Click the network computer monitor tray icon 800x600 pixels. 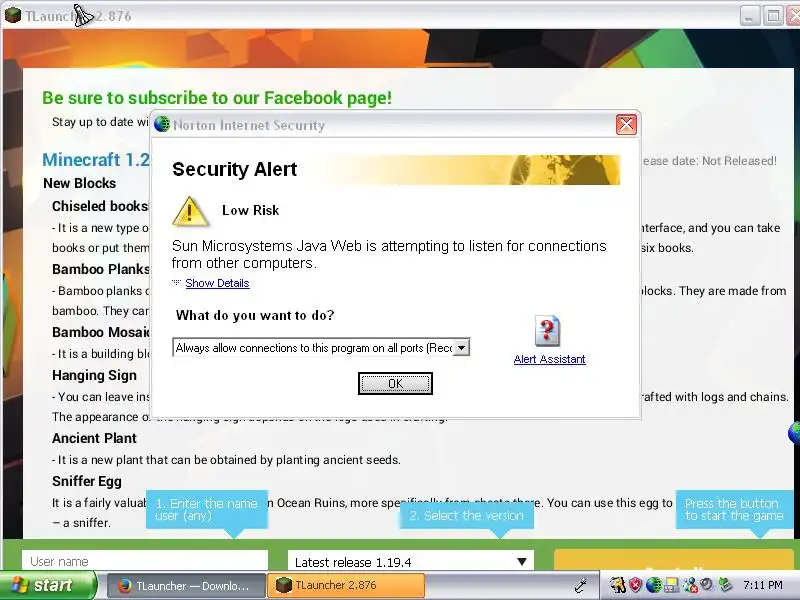tap(671, 585)
